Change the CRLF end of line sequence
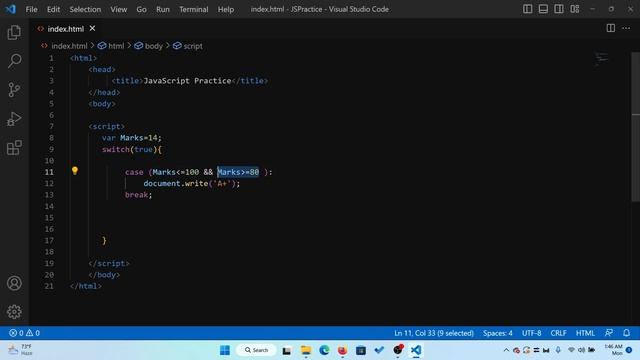The image size is (640, 360). [558, 333]
